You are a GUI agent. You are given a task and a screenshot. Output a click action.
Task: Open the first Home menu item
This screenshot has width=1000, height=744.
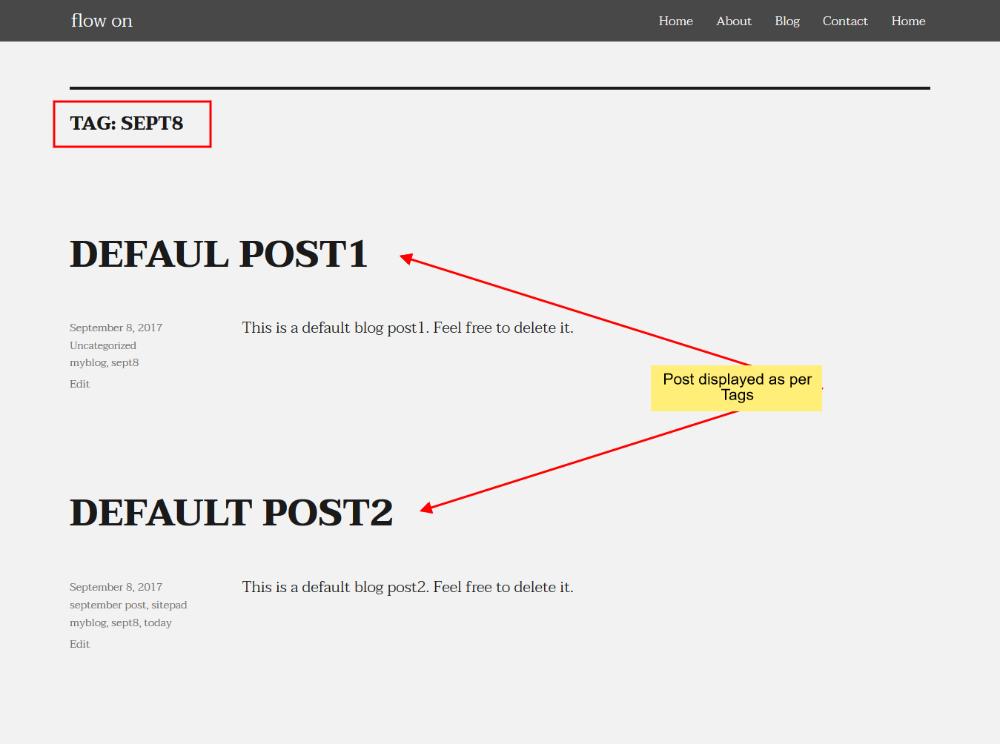pyautogui.click(x=675, y=21)
